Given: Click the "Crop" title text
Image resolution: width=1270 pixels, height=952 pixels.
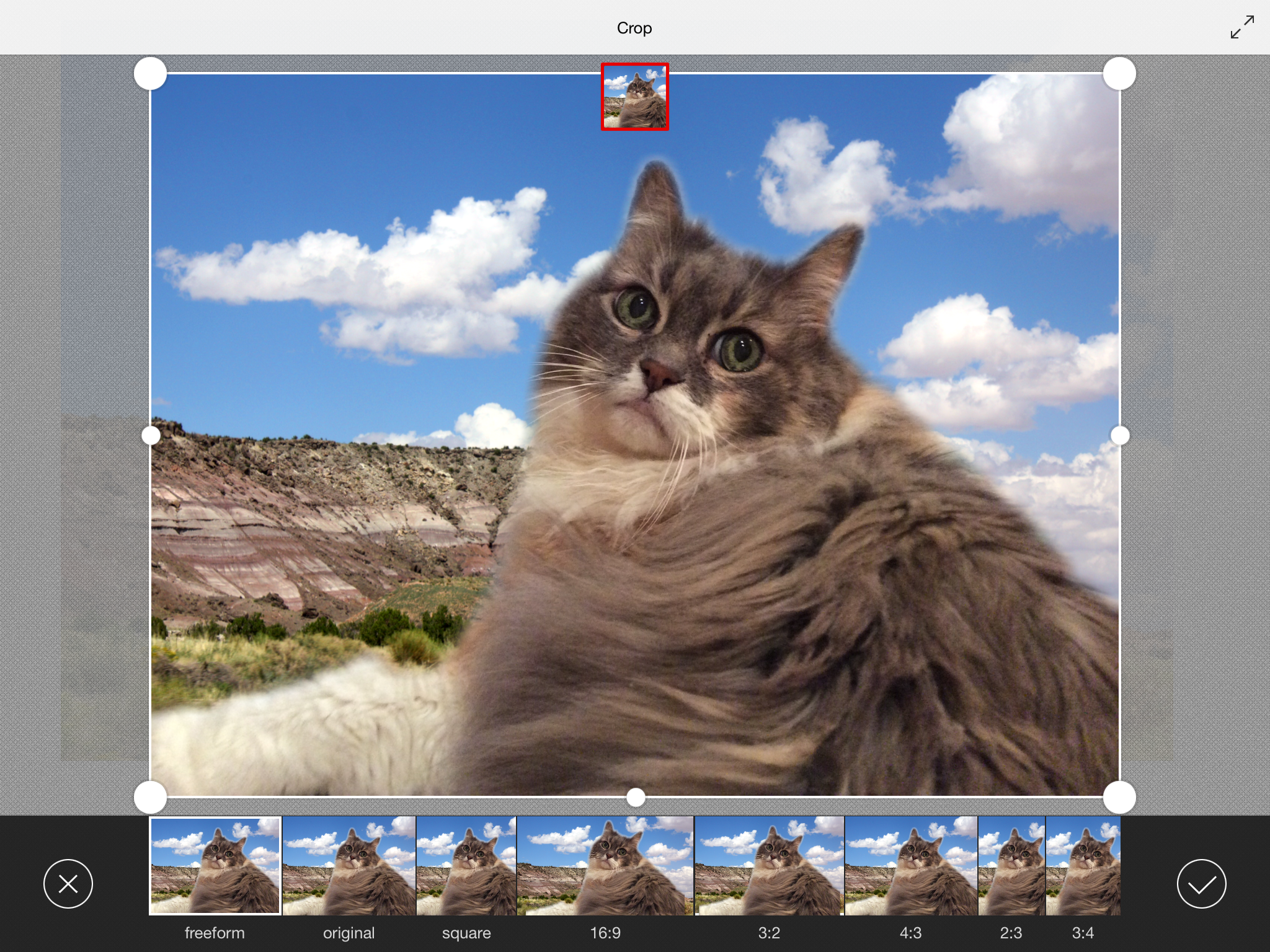Looking at the screenshot, I should (x=634, y=29).
